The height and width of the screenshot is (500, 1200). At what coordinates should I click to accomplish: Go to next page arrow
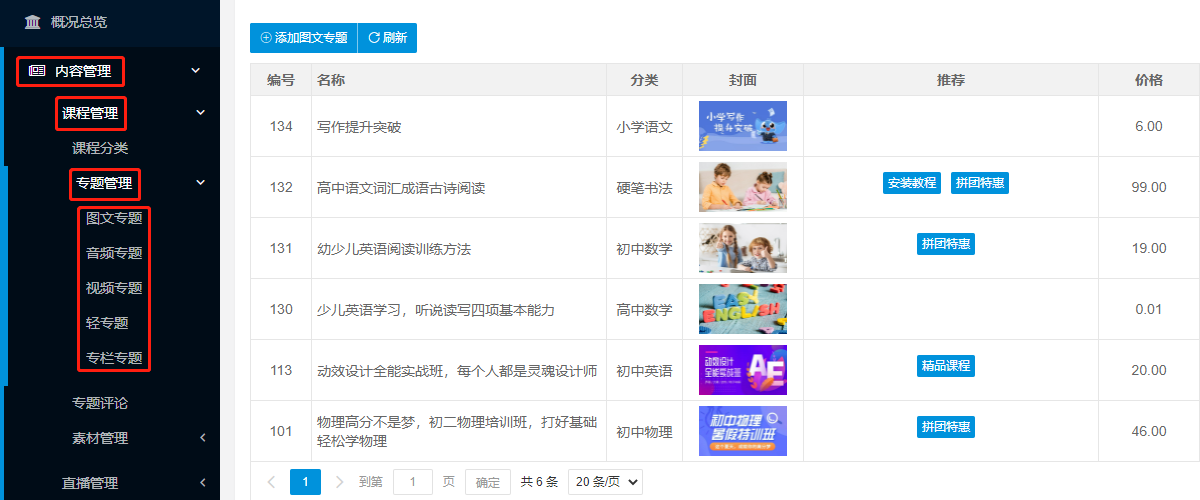tap(339, 482)
